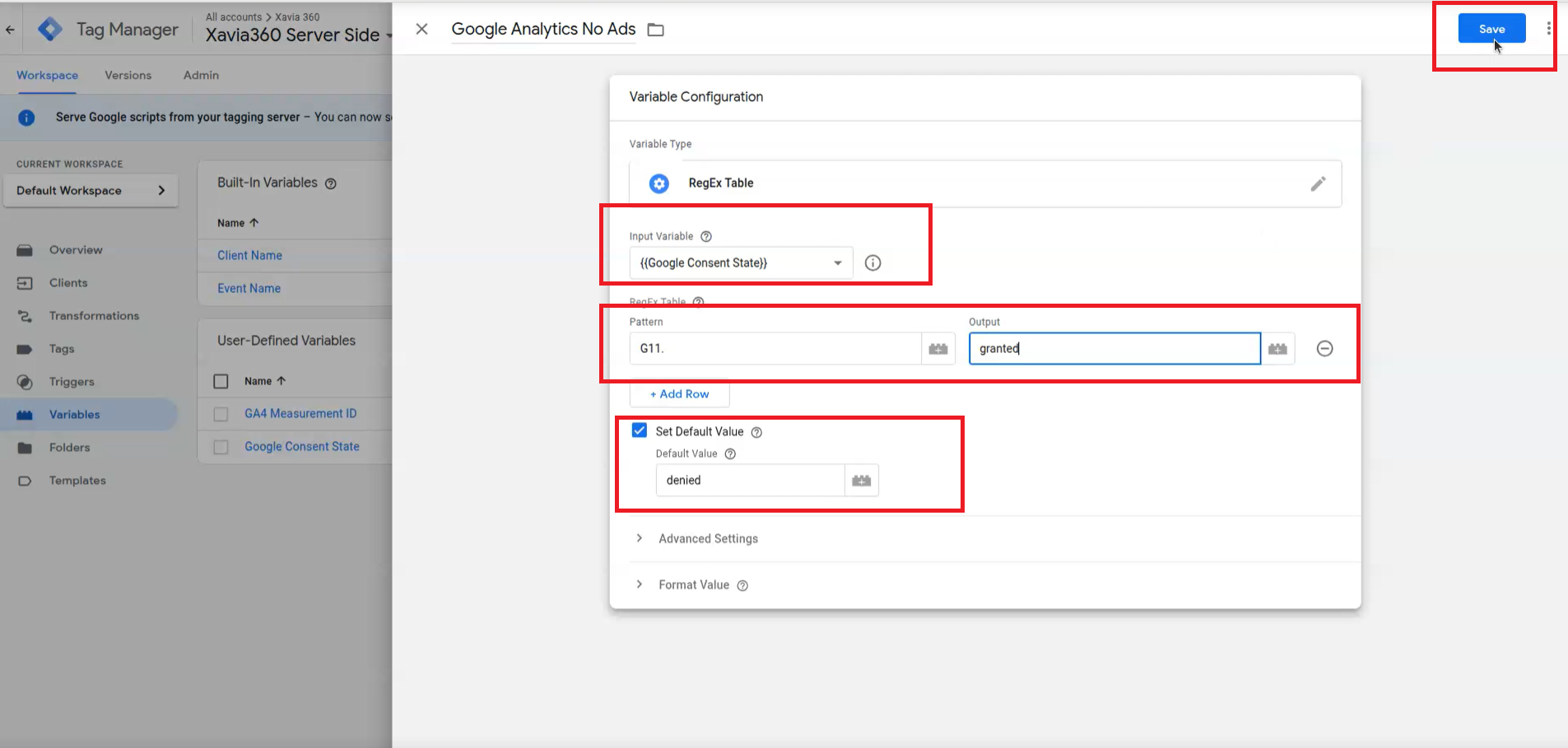Screen dimensions: 1568x748
Task: Open the Event Name built-in variable
Action: [249, 289]
